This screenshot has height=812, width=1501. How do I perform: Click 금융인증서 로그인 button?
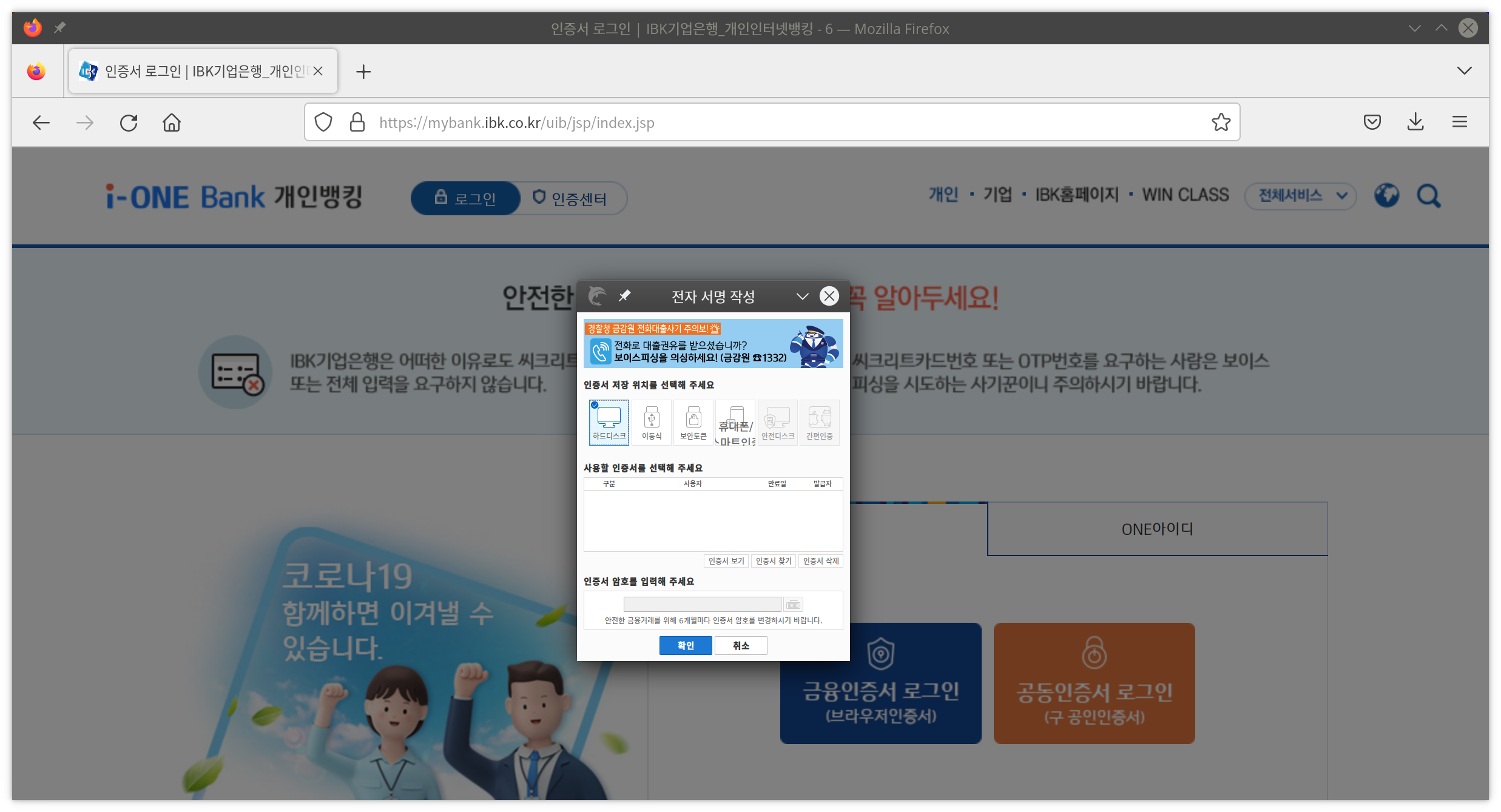881,683
